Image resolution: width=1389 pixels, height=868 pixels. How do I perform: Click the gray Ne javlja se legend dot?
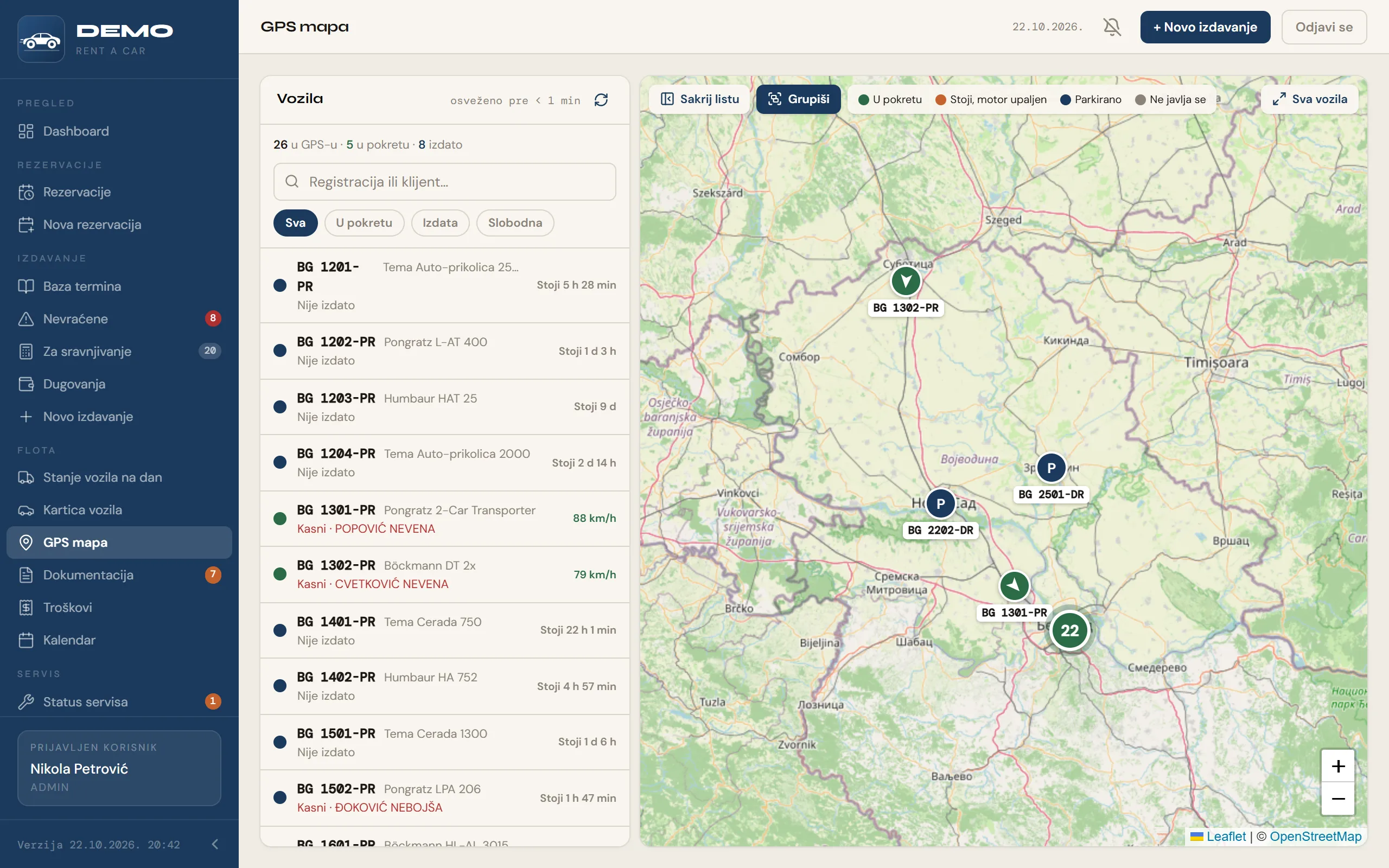(1140, 100)
